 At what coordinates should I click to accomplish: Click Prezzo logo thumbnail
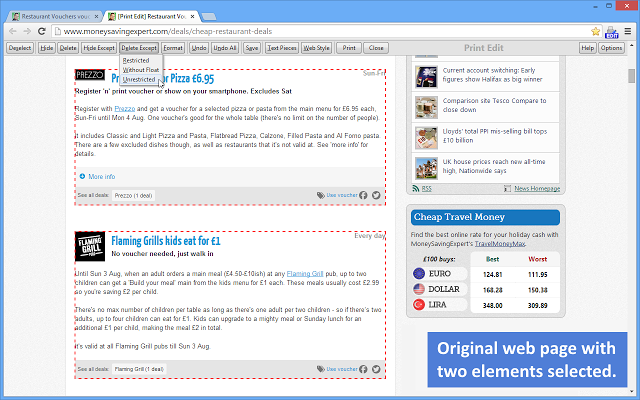90,75
